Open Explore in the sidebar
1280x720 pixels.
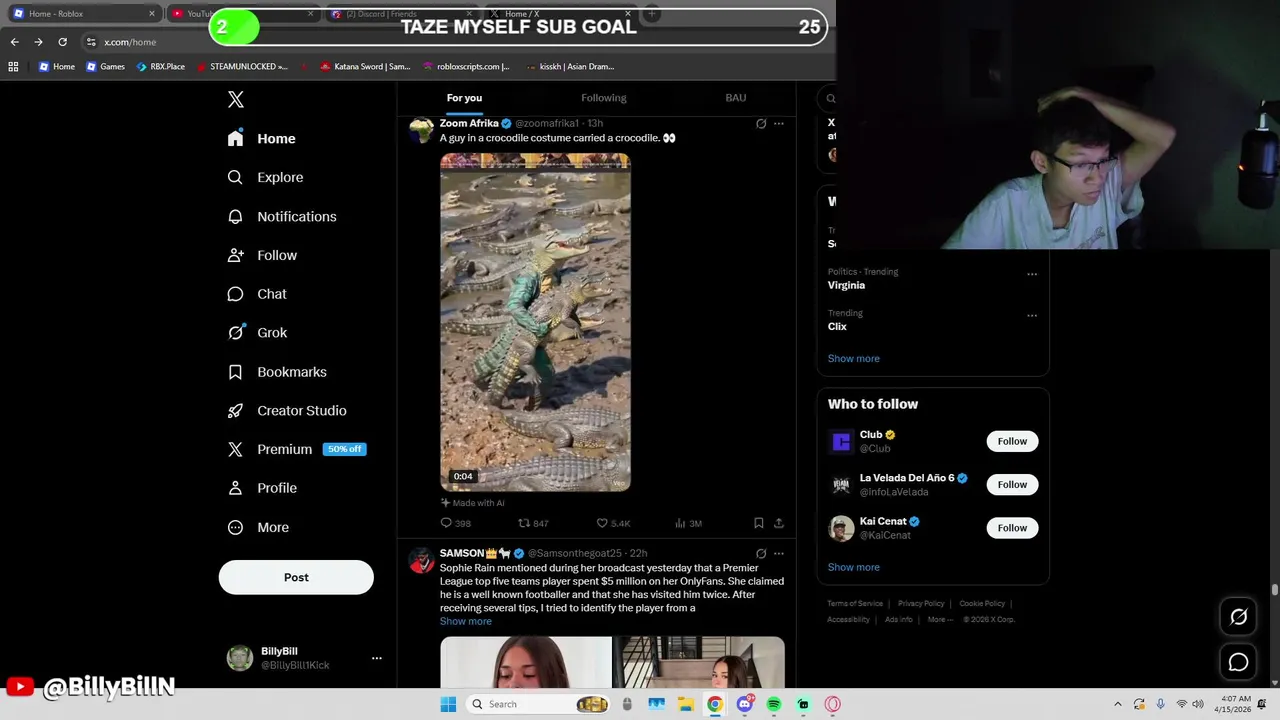[x=265, y=177]
